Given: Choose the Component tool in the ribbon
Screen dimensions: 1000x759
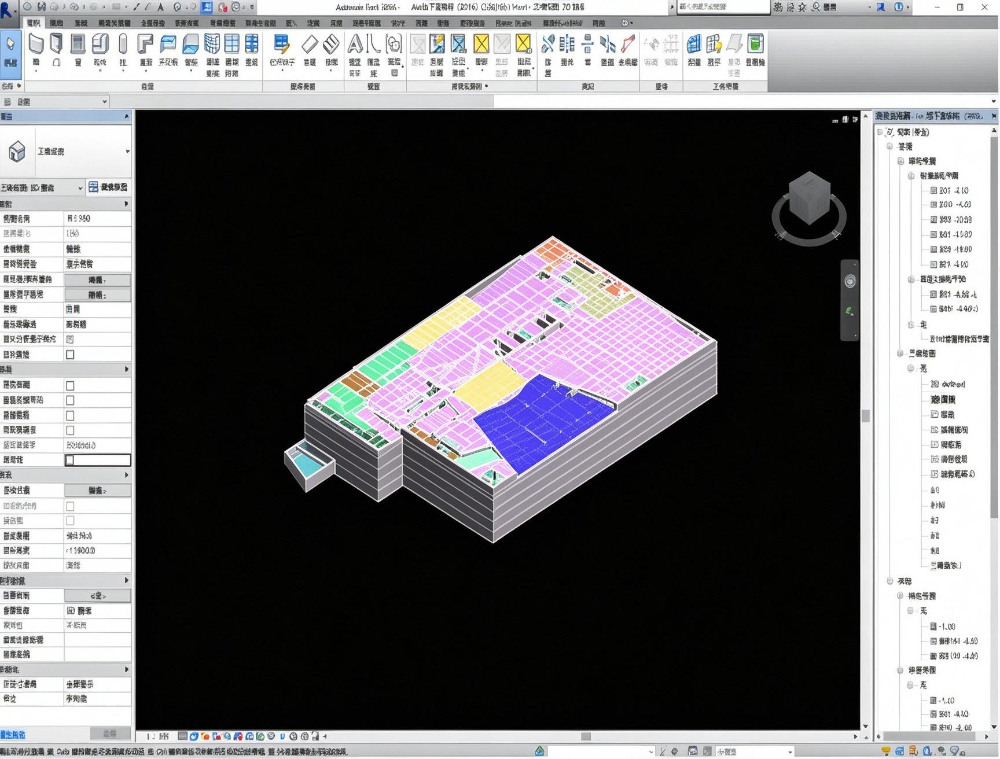Looking at the screenshot, I should [x=100, y=50].
